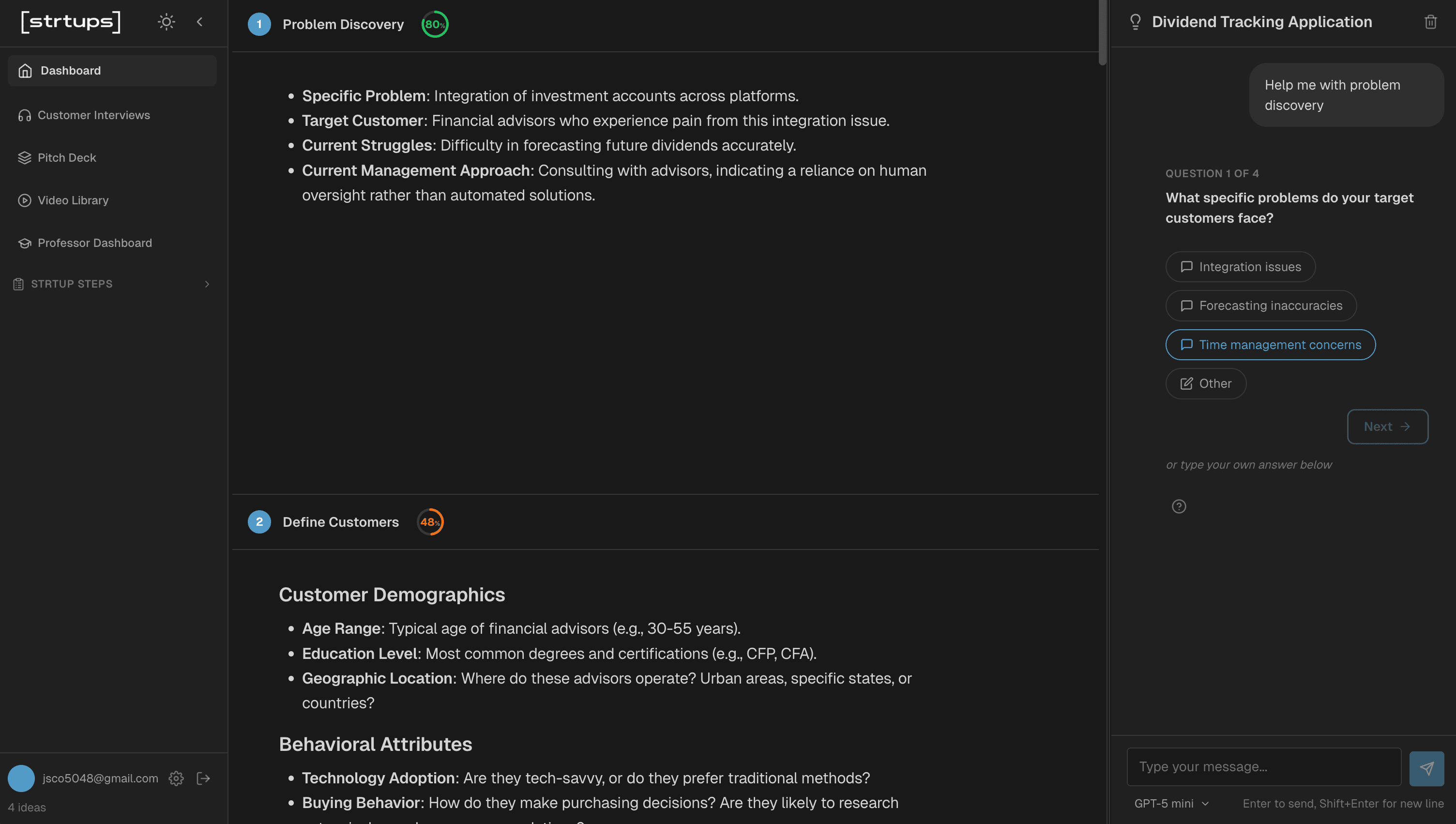Collapse the sidebar with the chevron
1456x824 pixels.
click(200, 21)
